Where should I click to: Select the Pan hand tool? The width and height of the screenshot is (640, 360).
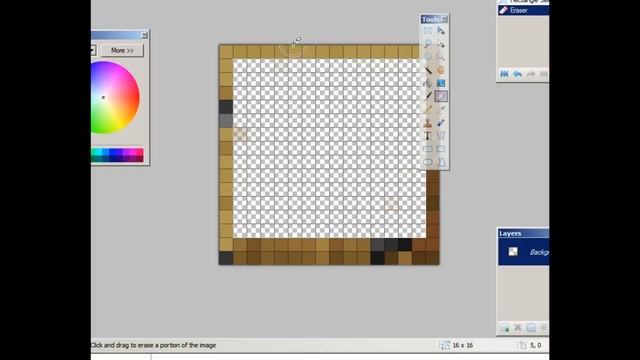[x=441, y=70]
